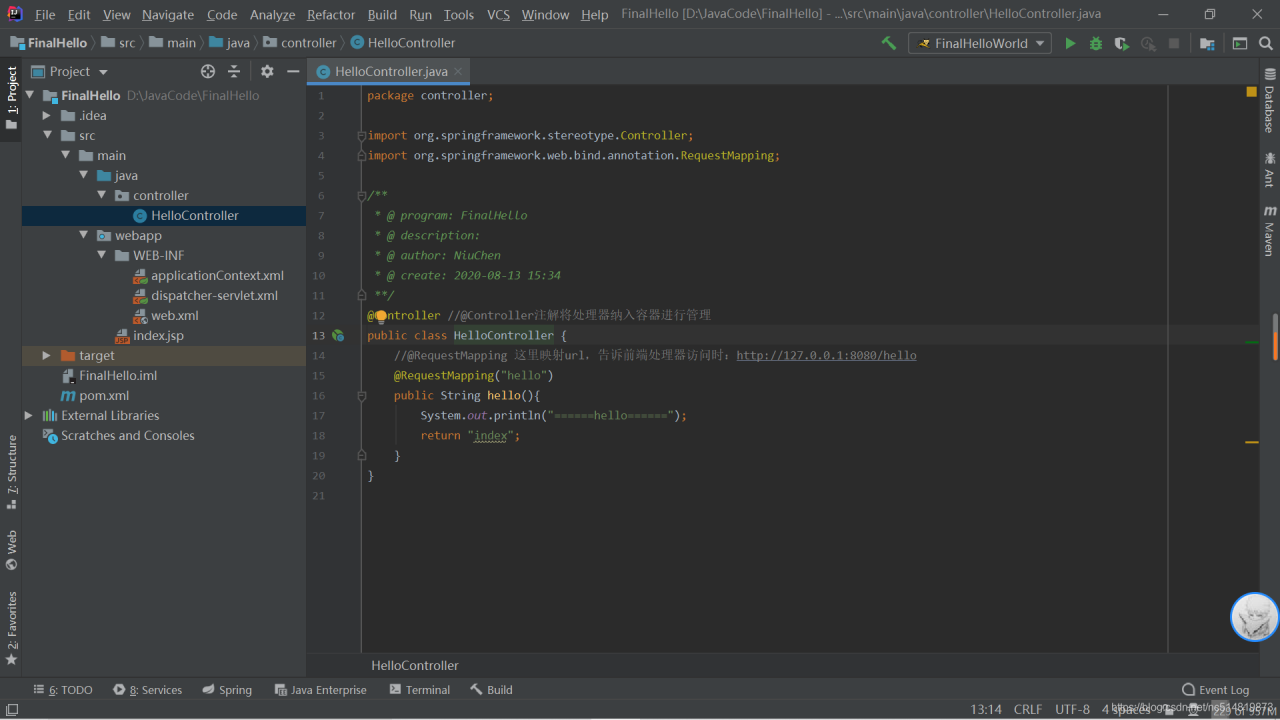Click the controller breadcrumb in navigation bar
Viewport: 1280px width, 720px height.
(300, 43)
